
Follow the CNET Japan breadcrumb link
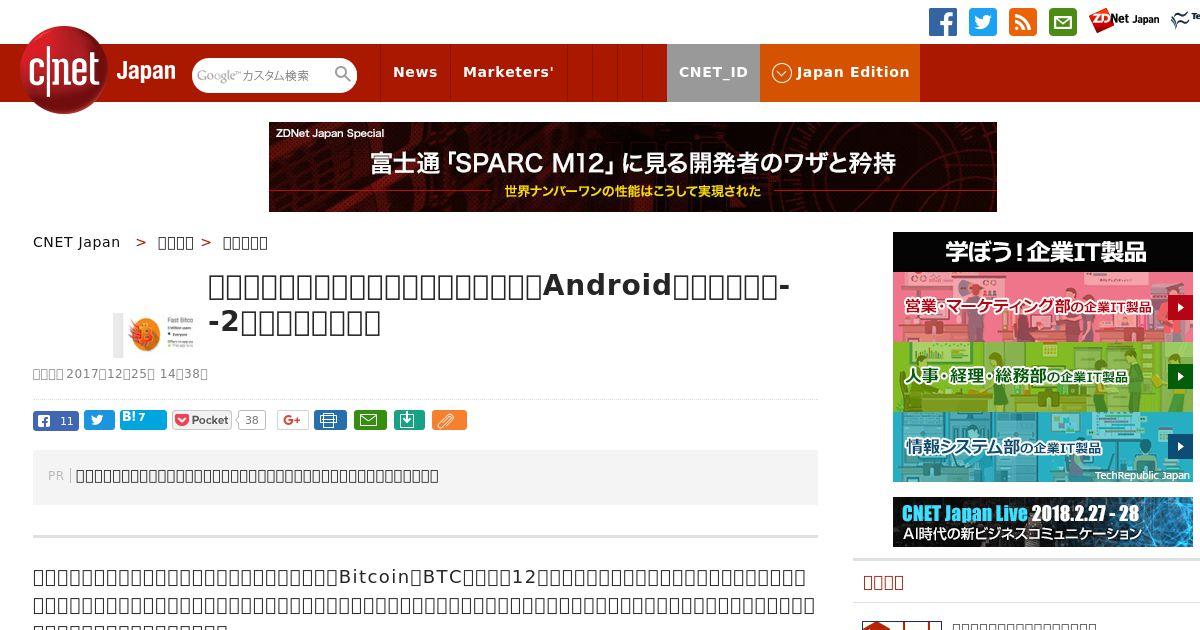click(77, 242)
